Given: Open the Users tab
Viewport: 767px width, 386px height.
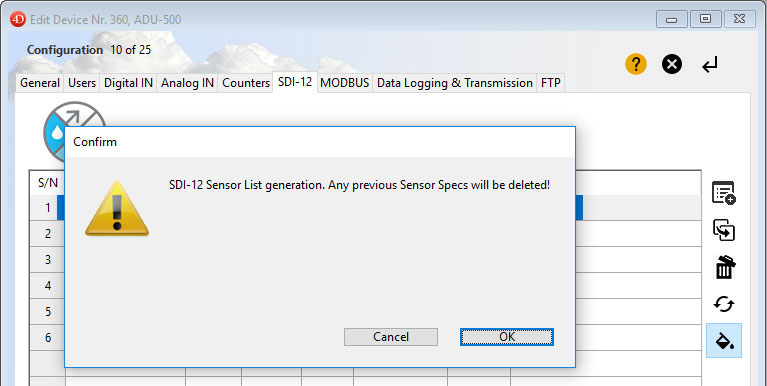Looking at the screenshot, I should 82,83.
